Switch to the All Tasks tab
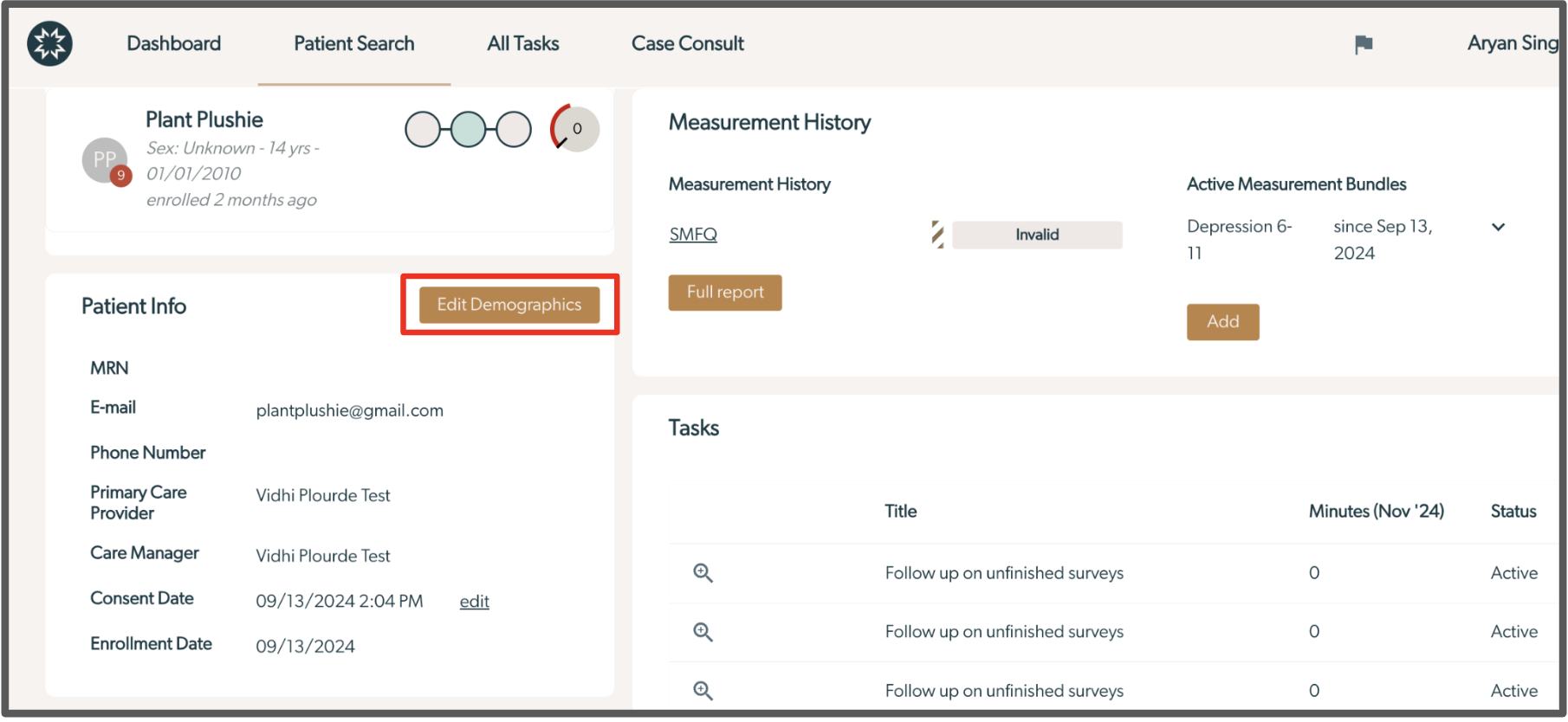This screenshot has height=722, width=1568. 522,43
